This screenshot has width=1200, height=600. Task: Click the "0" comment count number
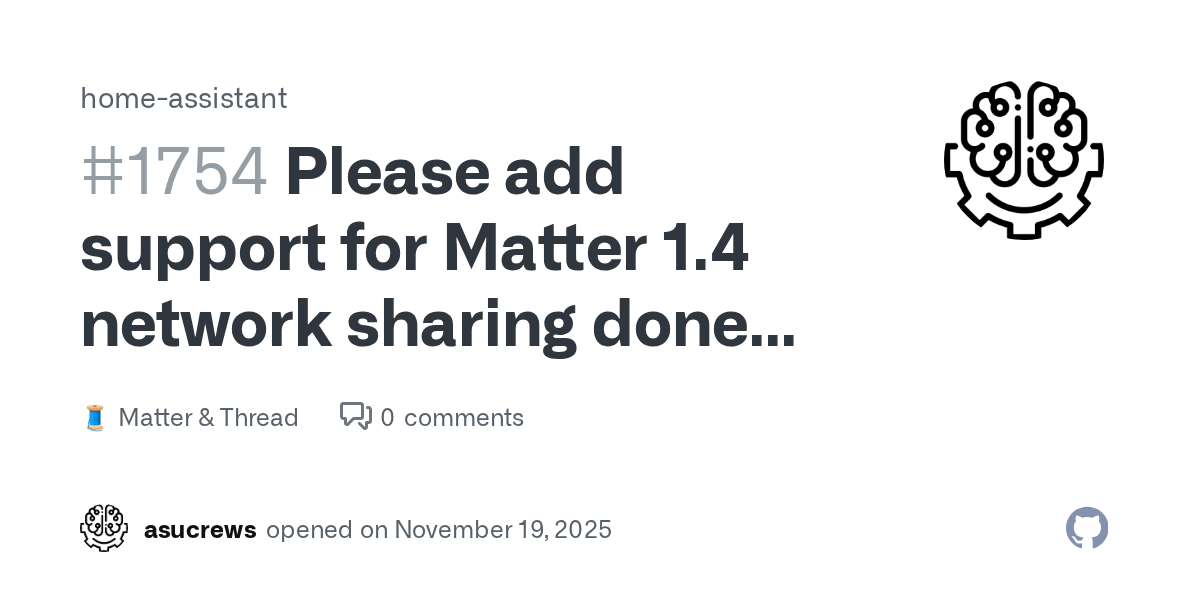coord(387,417)
